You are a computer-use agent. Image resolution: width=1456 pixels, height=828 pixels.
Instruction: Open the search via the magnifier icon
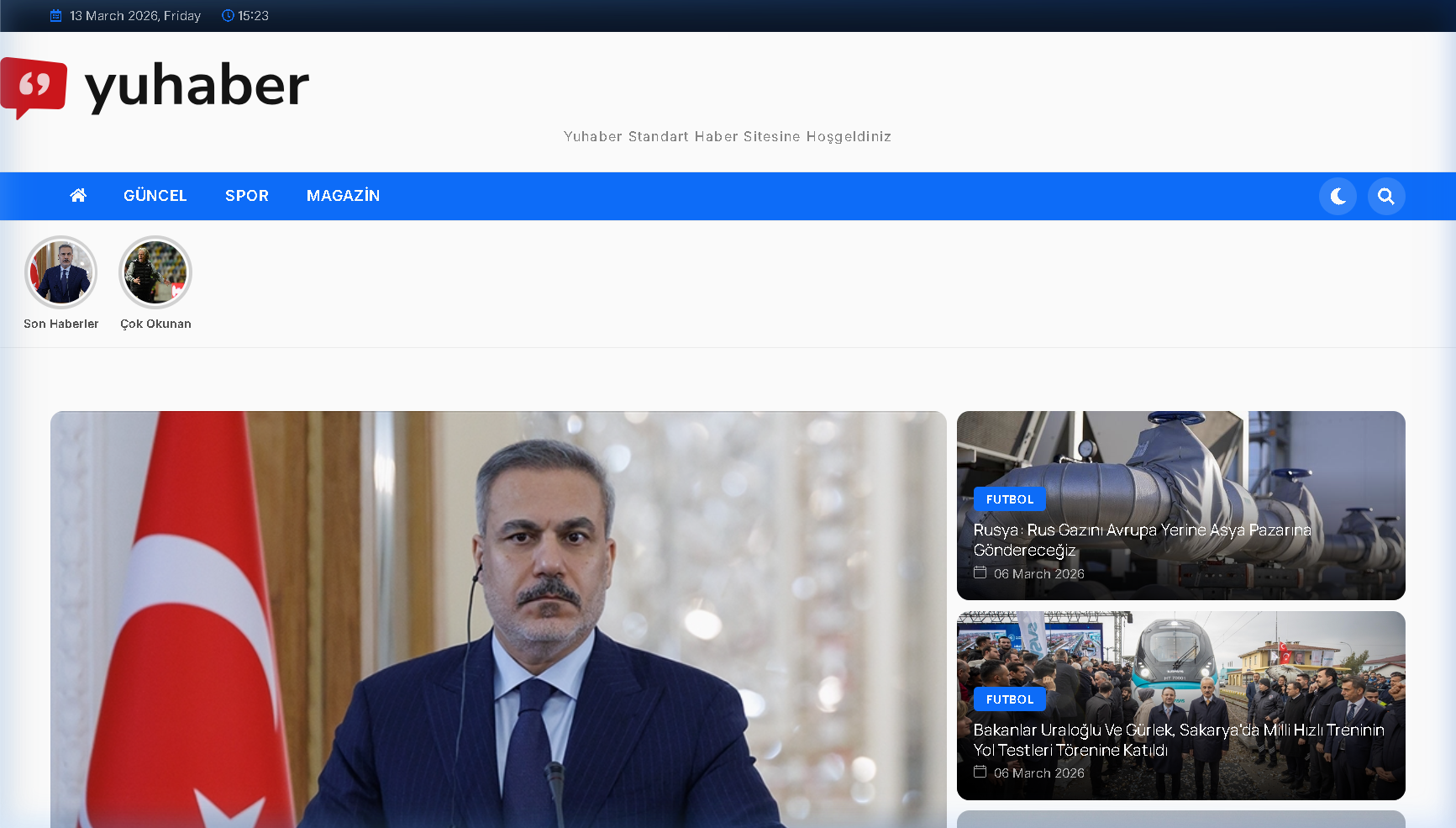point(1386,196)
